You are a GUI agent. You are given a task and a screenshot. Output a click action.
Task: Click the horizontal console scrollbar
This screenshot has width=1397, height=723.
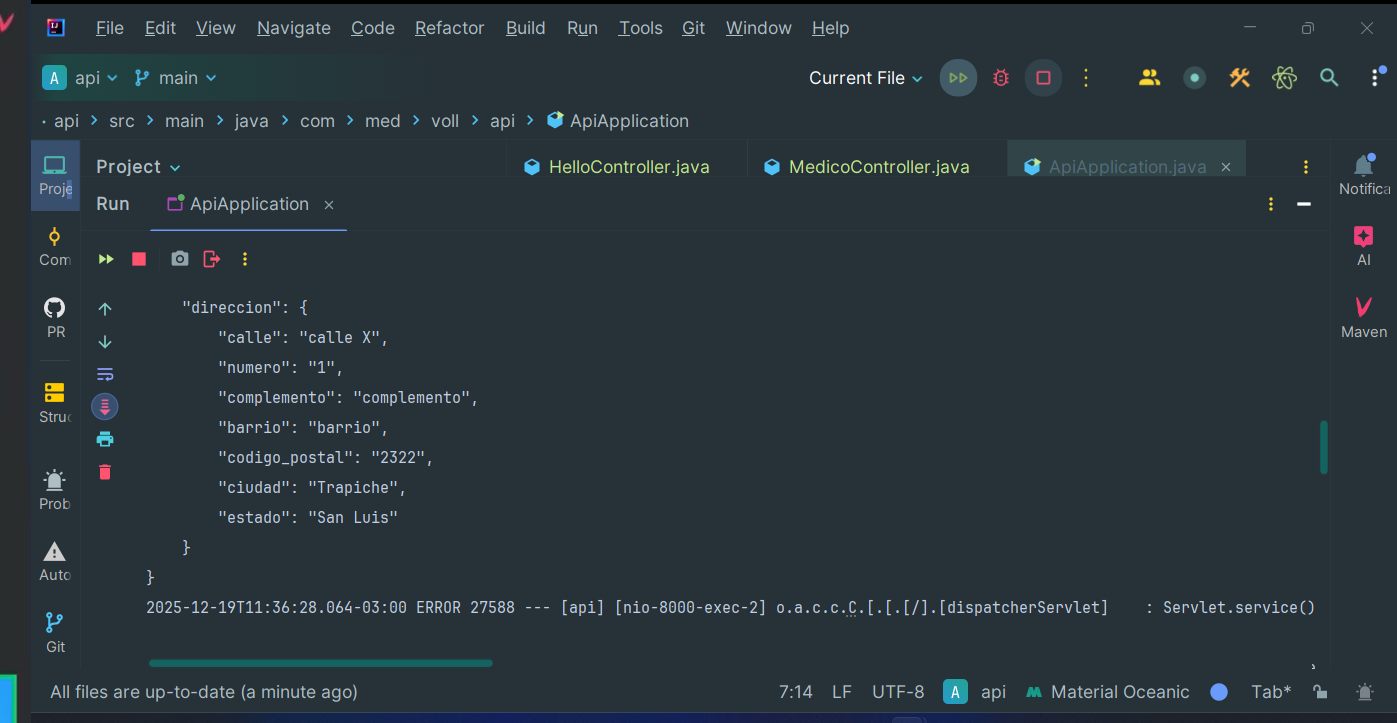pyautogui.click(x=320, y=663)
